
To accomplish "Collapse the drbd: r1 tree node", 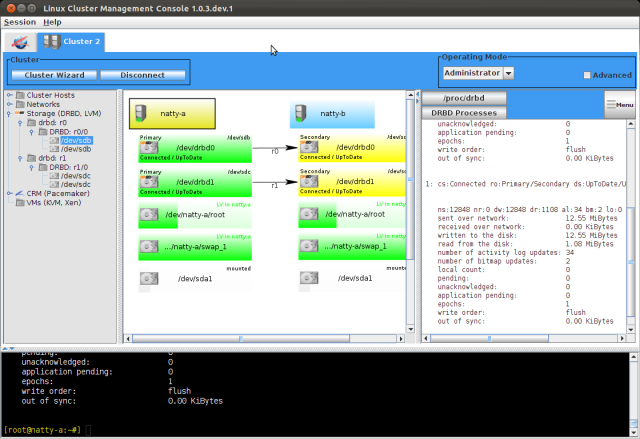I will point(21,158).
